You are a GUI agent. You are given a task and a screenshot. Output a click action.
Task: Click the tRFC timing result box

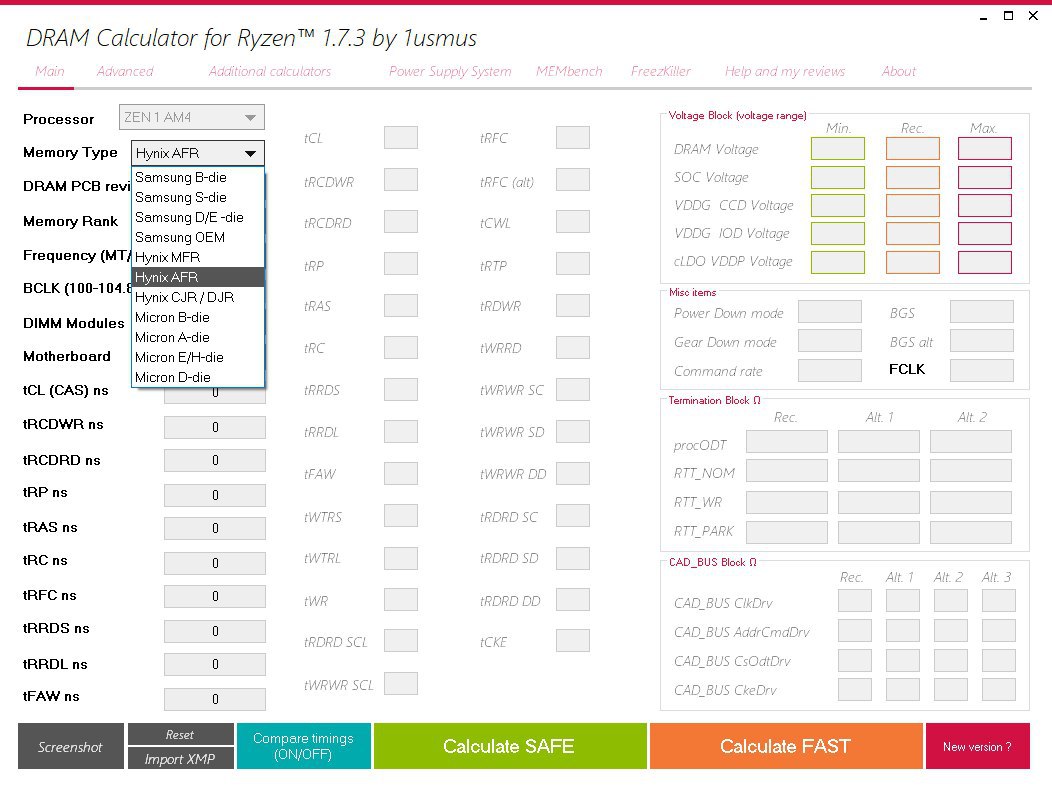click(x=573, y=138)
